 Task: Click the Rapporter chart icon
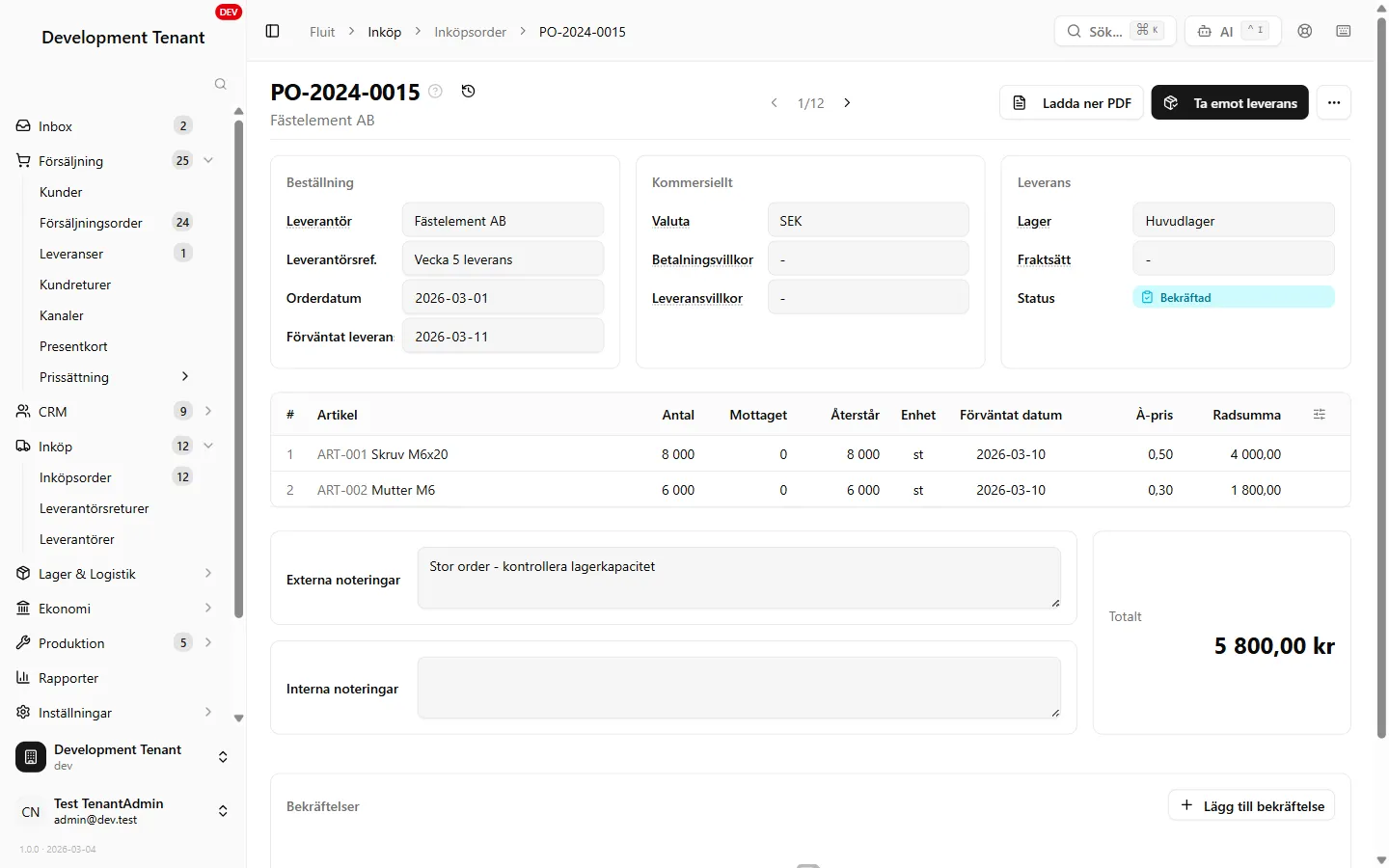23,677
